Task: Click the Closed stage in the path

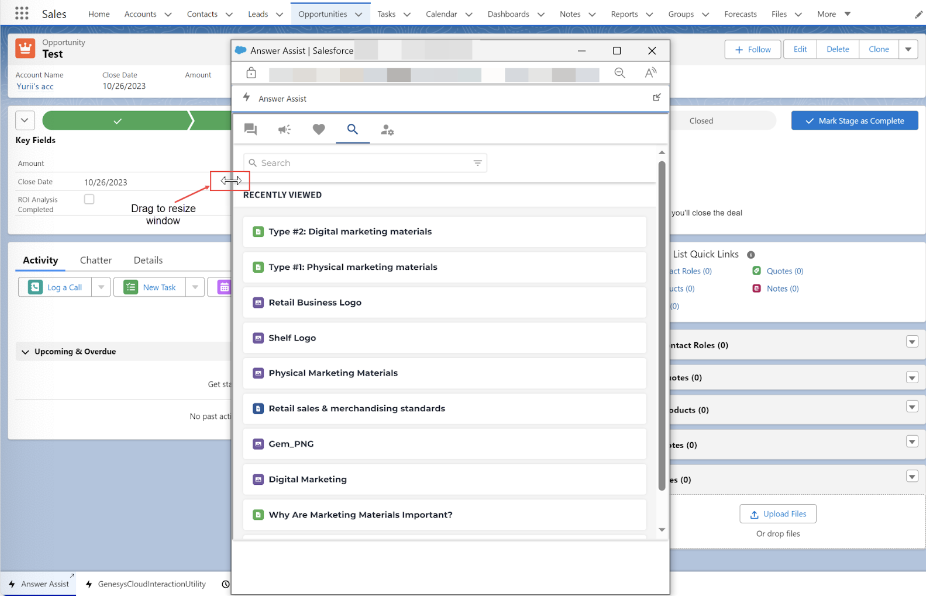Action: pyautogui.click(x=701, y=120)
